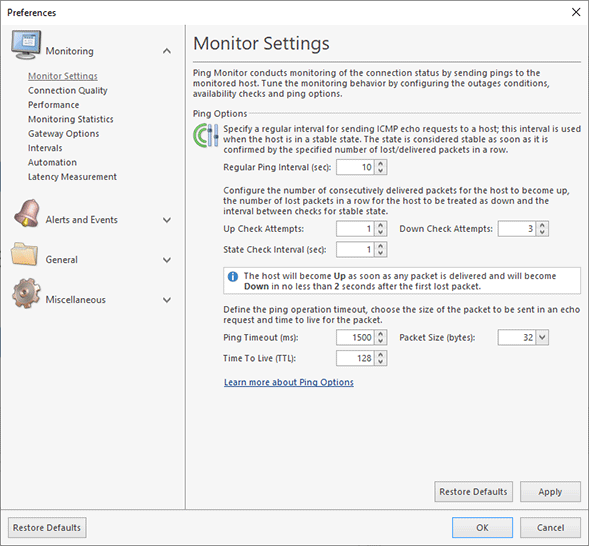Screen dimensions: 589x546
Task: Open the Packet Size dropdown arrow
Action: pos(542,337)
